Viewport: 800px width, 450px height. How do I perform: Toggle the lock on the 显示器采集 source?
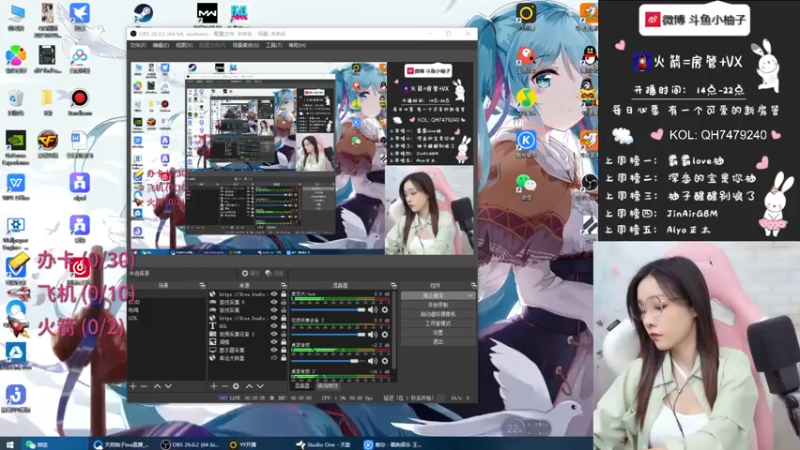coord(284,350)
